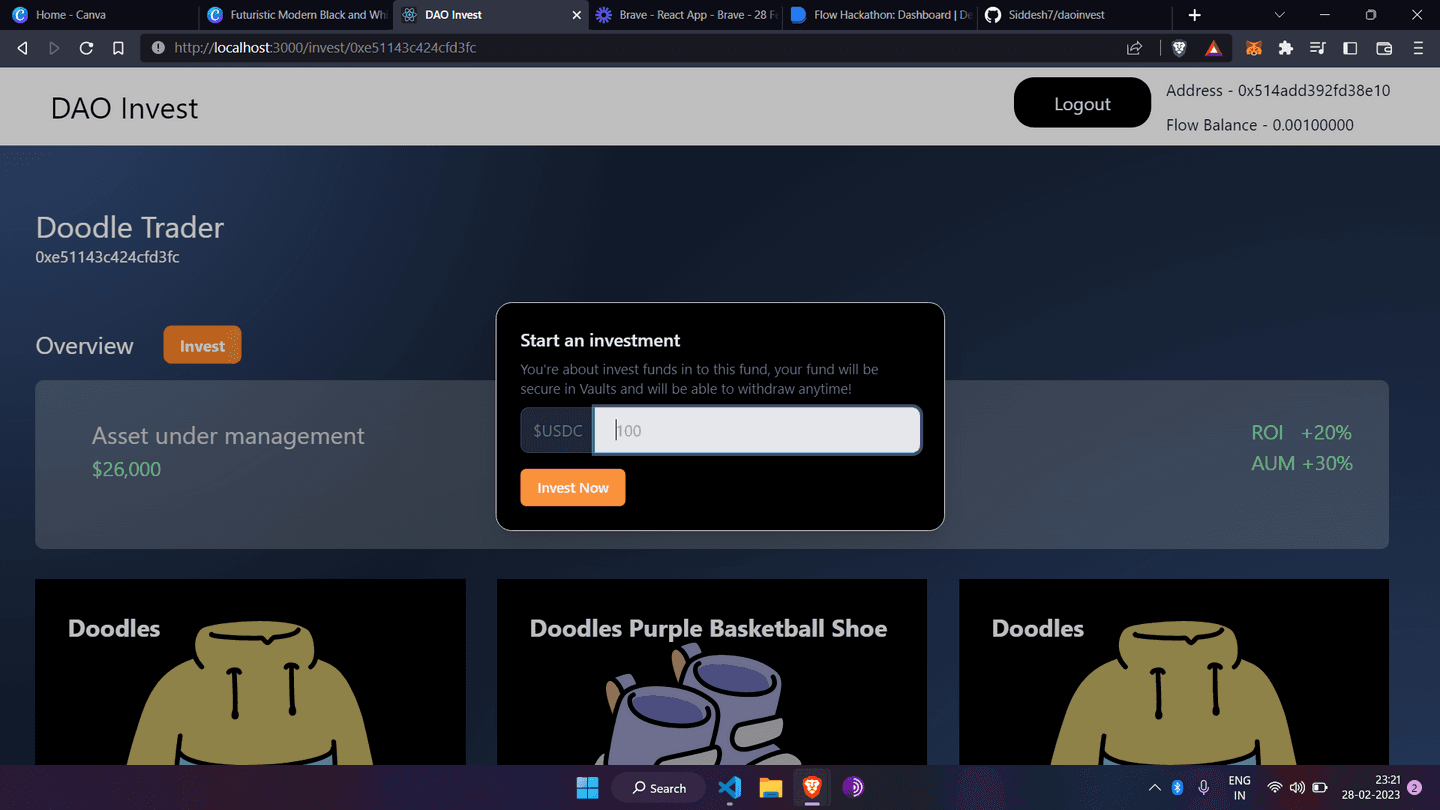Click the battery tray icon

pos(1320,788)
